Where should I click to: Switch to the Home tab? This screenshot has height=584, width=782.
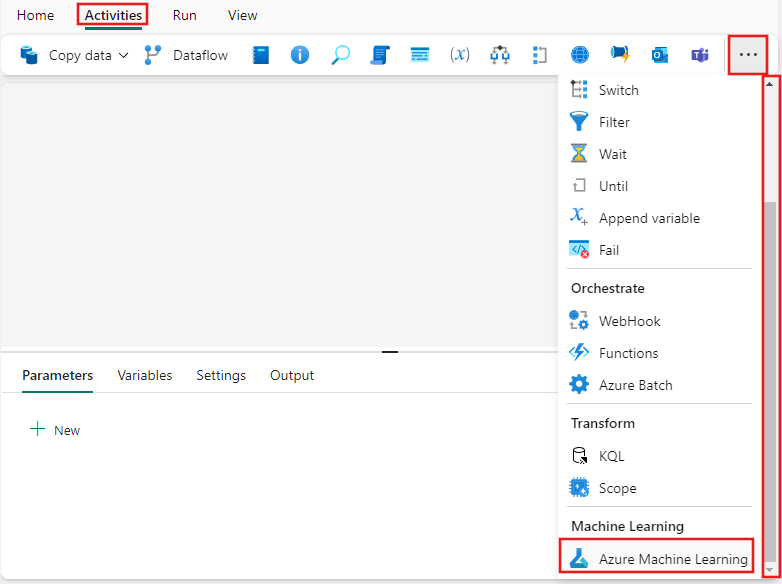pyautogui.click(x=35, y=15)
